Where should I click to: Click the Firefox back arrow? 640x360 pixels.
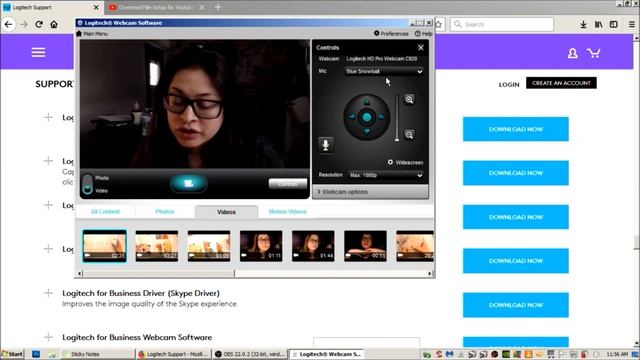tap(9, 24)
